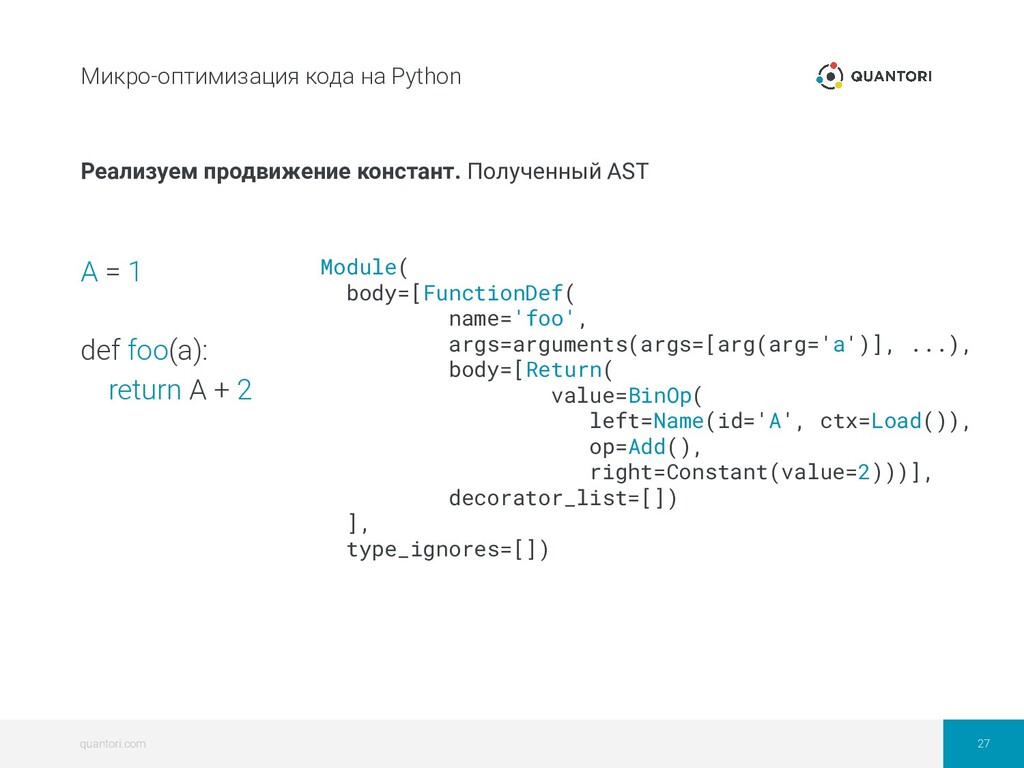Click the line 'def foo(a):'
The image size is (1024, 768).
point(144,351)
